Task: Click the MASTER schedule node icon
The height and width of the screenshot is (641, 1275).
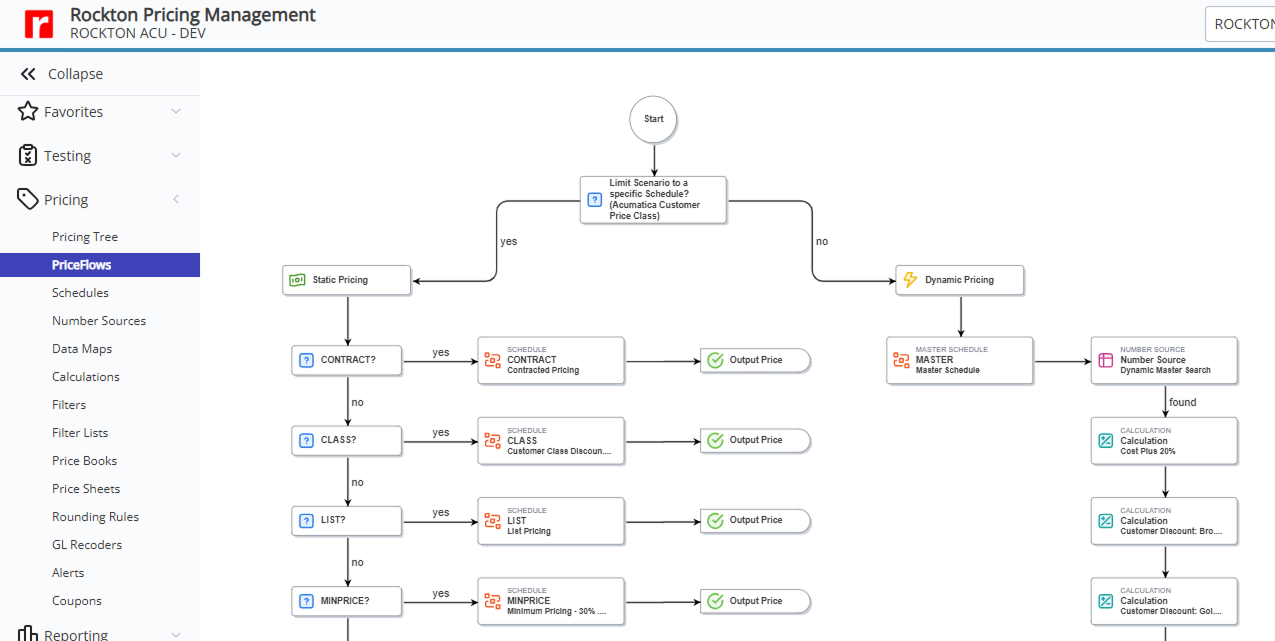Action: (x=901, y=360)
